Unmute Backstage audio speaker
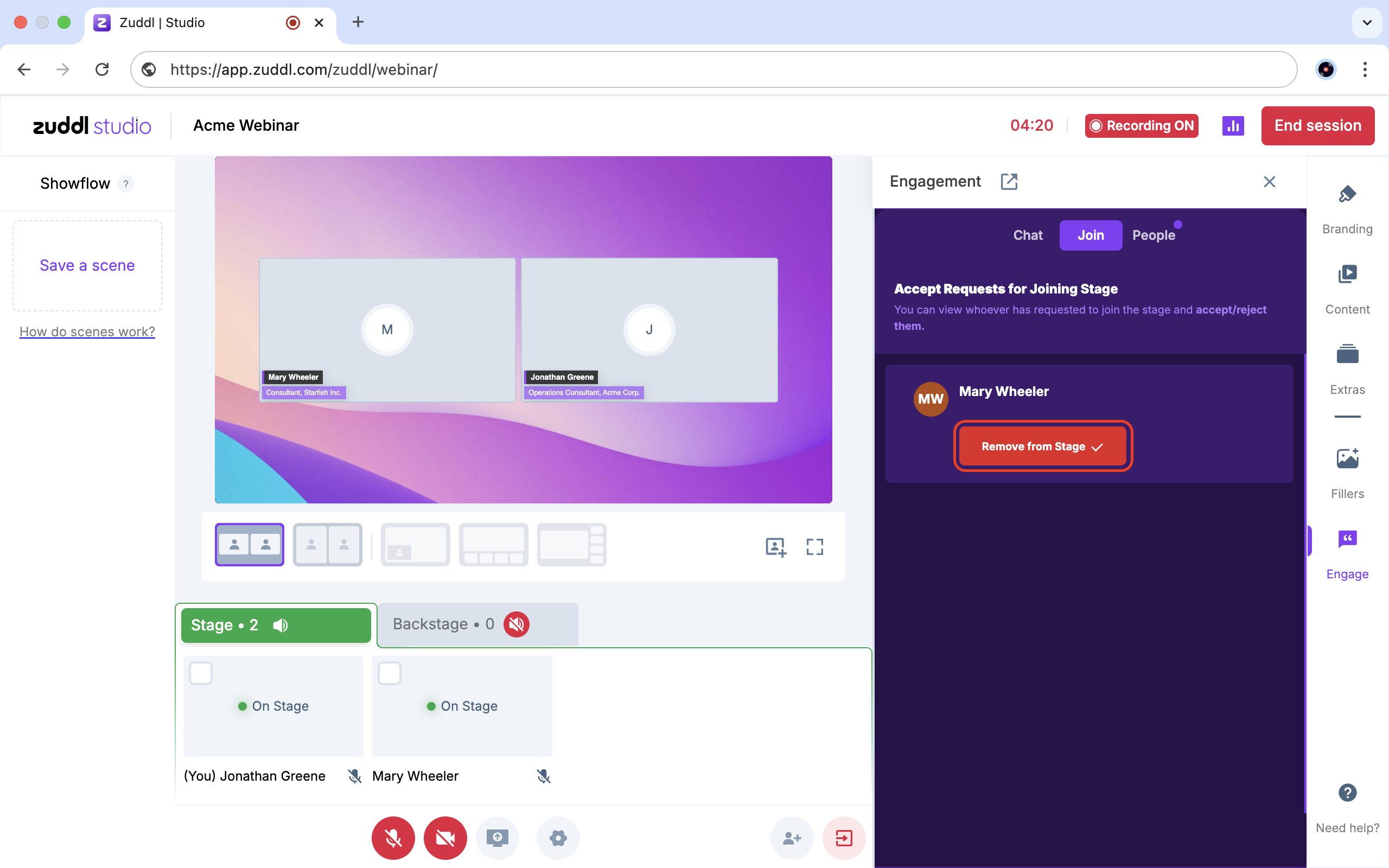The height and width of the screenshot is (868, 1389). [516, 624]
